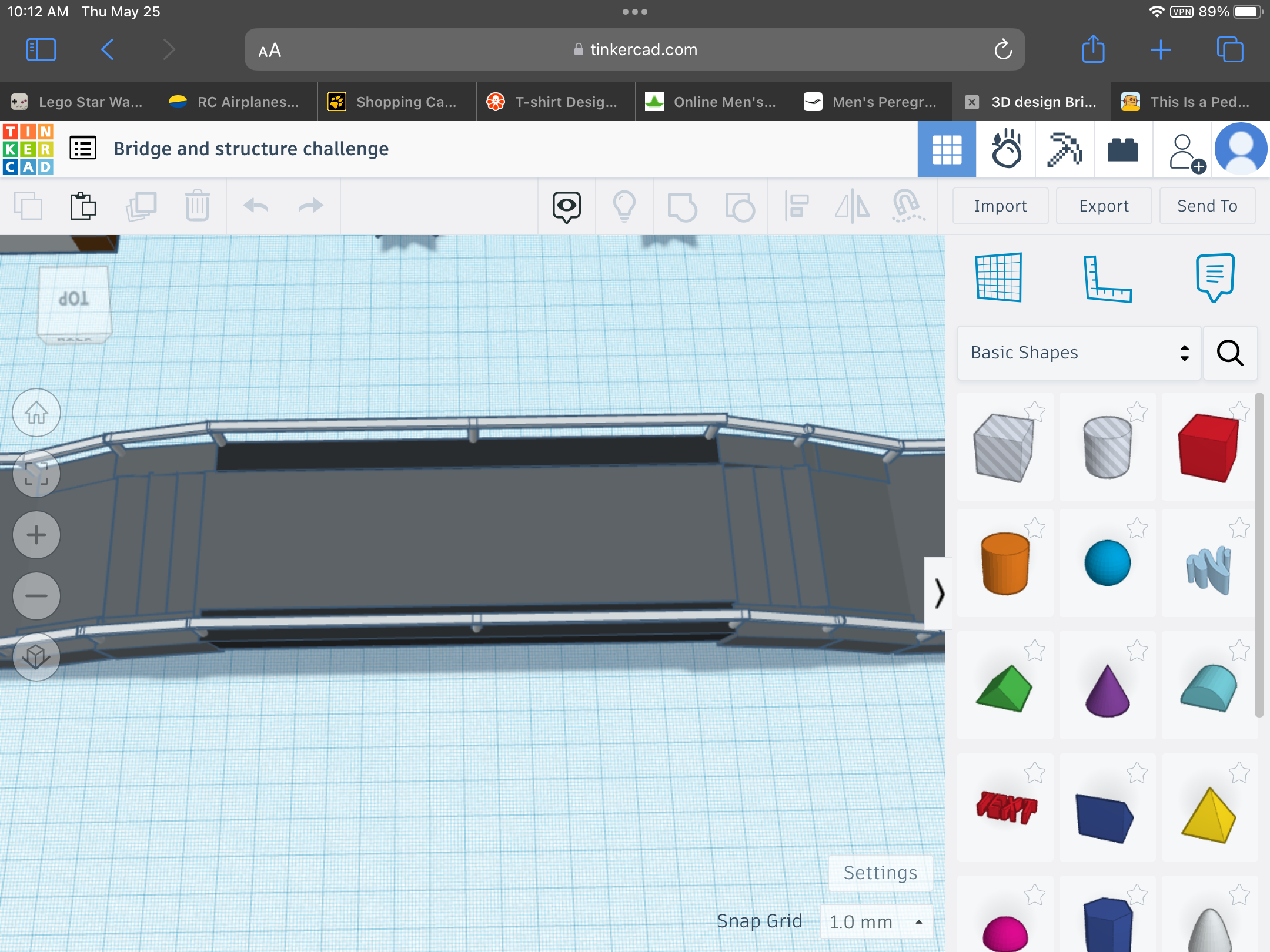Screen dimensions: 1270x952
Task: Select the 3D design grid view
Action: [x=947, y=149]
